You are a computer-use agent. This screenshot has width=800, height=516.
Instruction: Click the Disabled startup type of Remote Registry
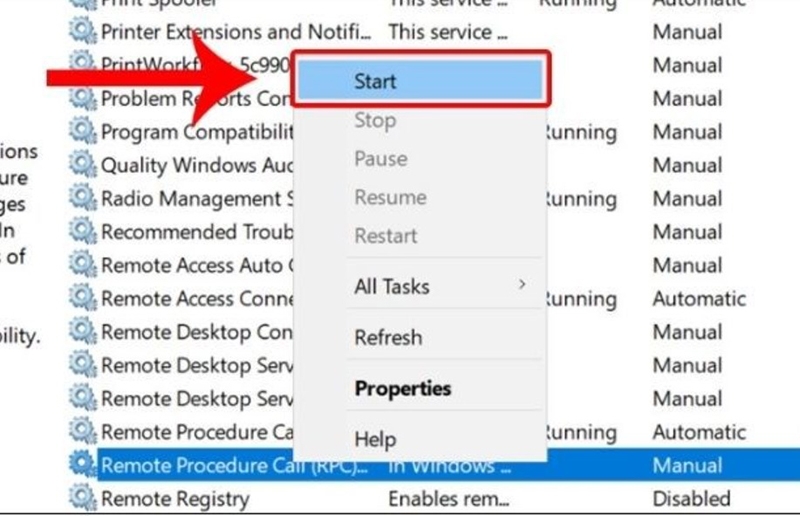point(691,498)
